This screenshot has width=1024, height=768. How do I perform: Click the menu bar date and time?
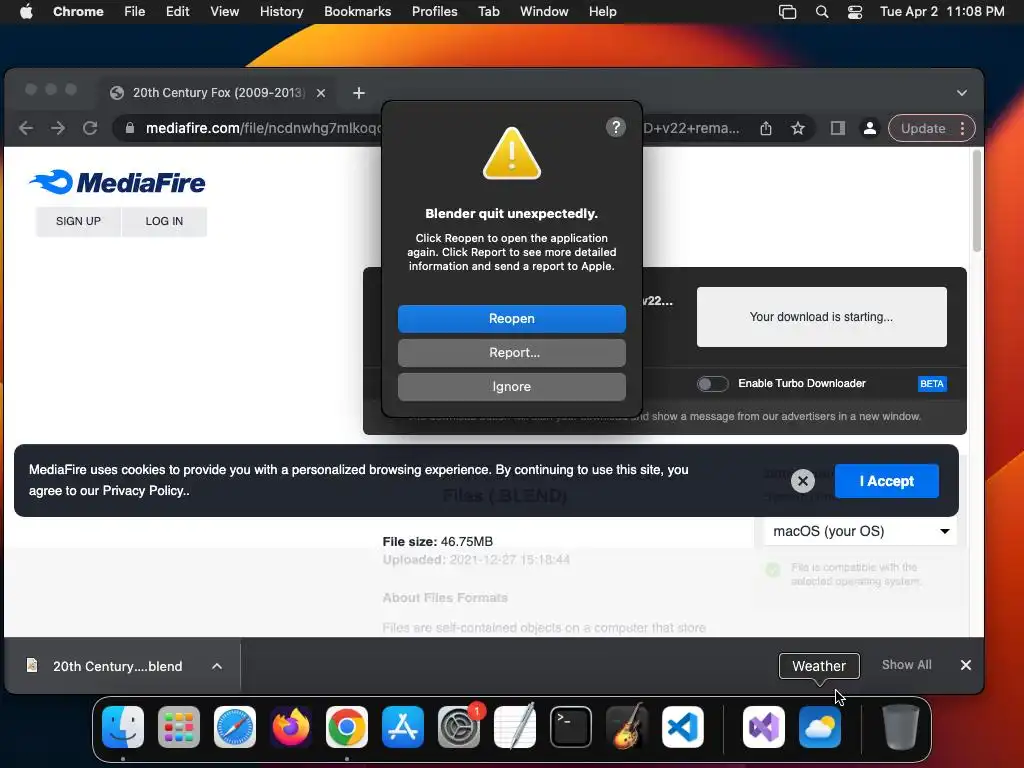coord(942,12)
